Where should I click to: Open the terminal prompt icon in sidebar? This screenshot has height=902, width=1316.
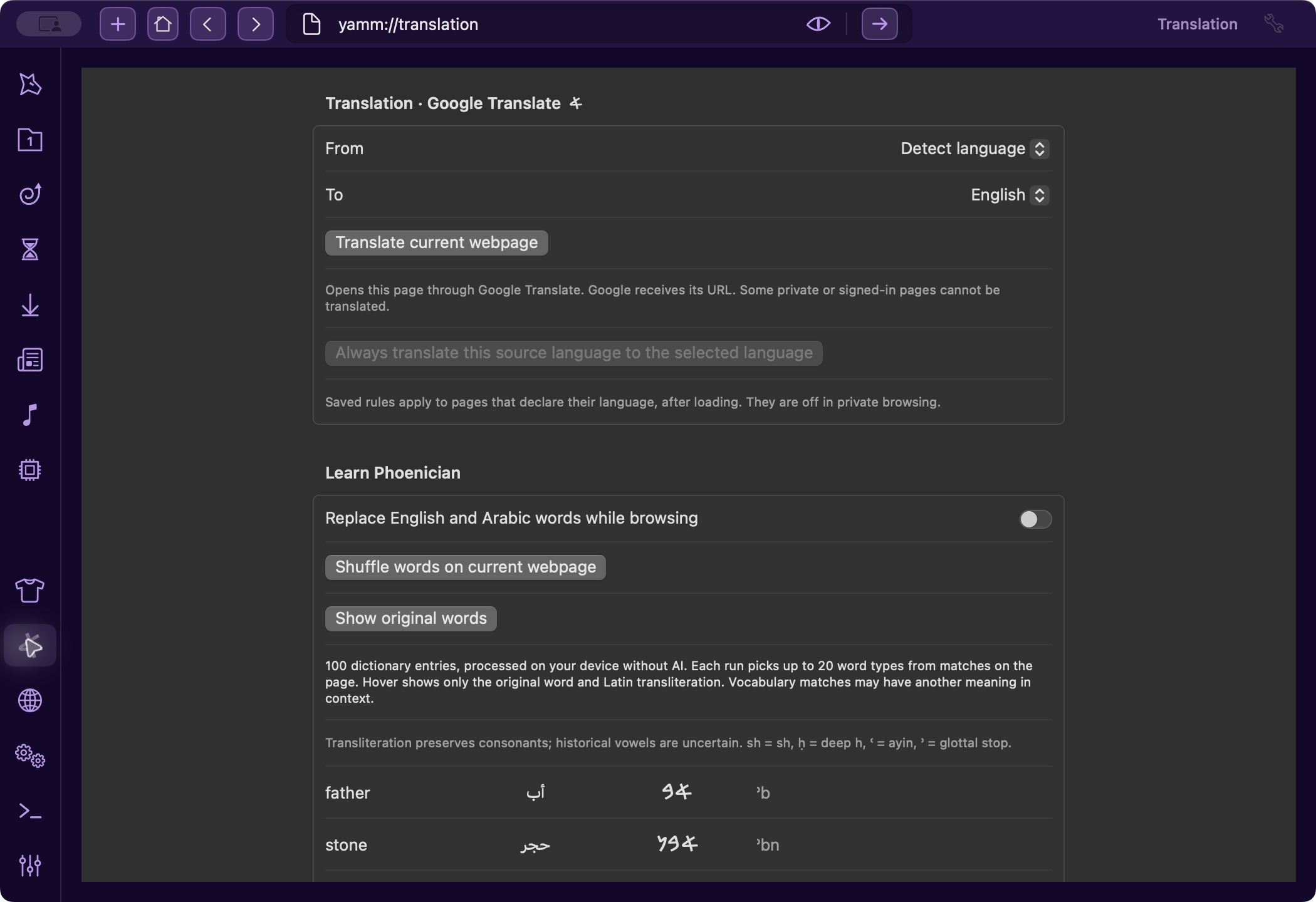pyautogui.click(x=30, y=811)
